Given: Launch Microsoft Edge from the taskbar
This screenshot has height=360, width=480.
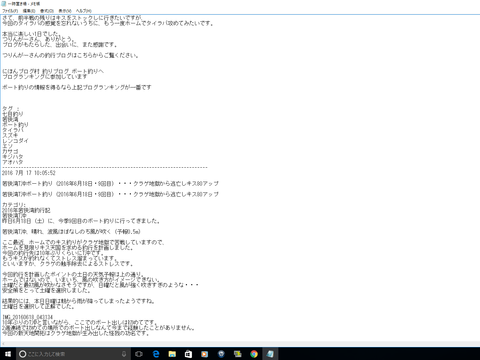Looking at the screenshot, I should 156,354.
